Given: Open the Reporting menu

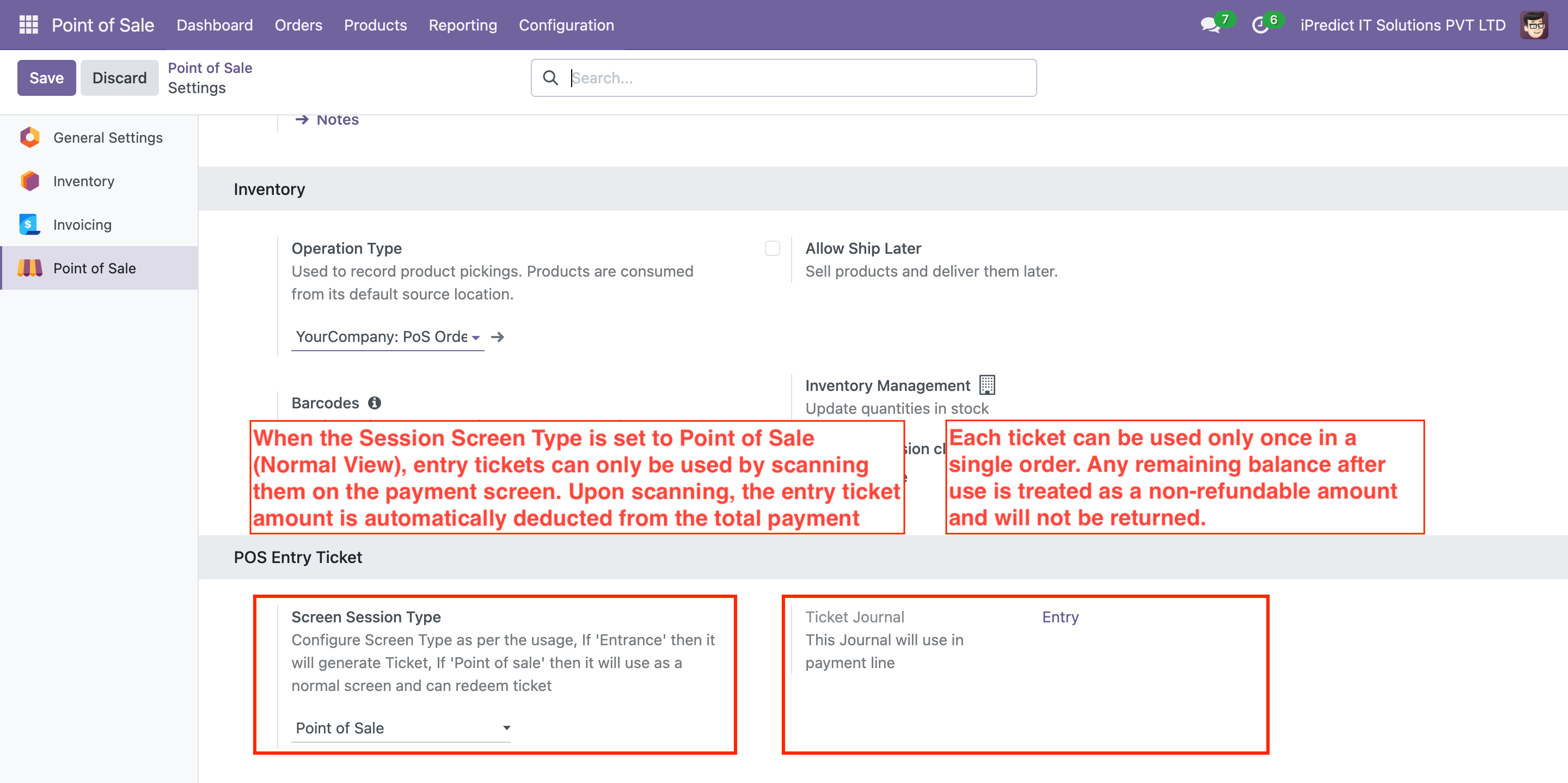Looking at the screenshot, I should tap(462, 25).
